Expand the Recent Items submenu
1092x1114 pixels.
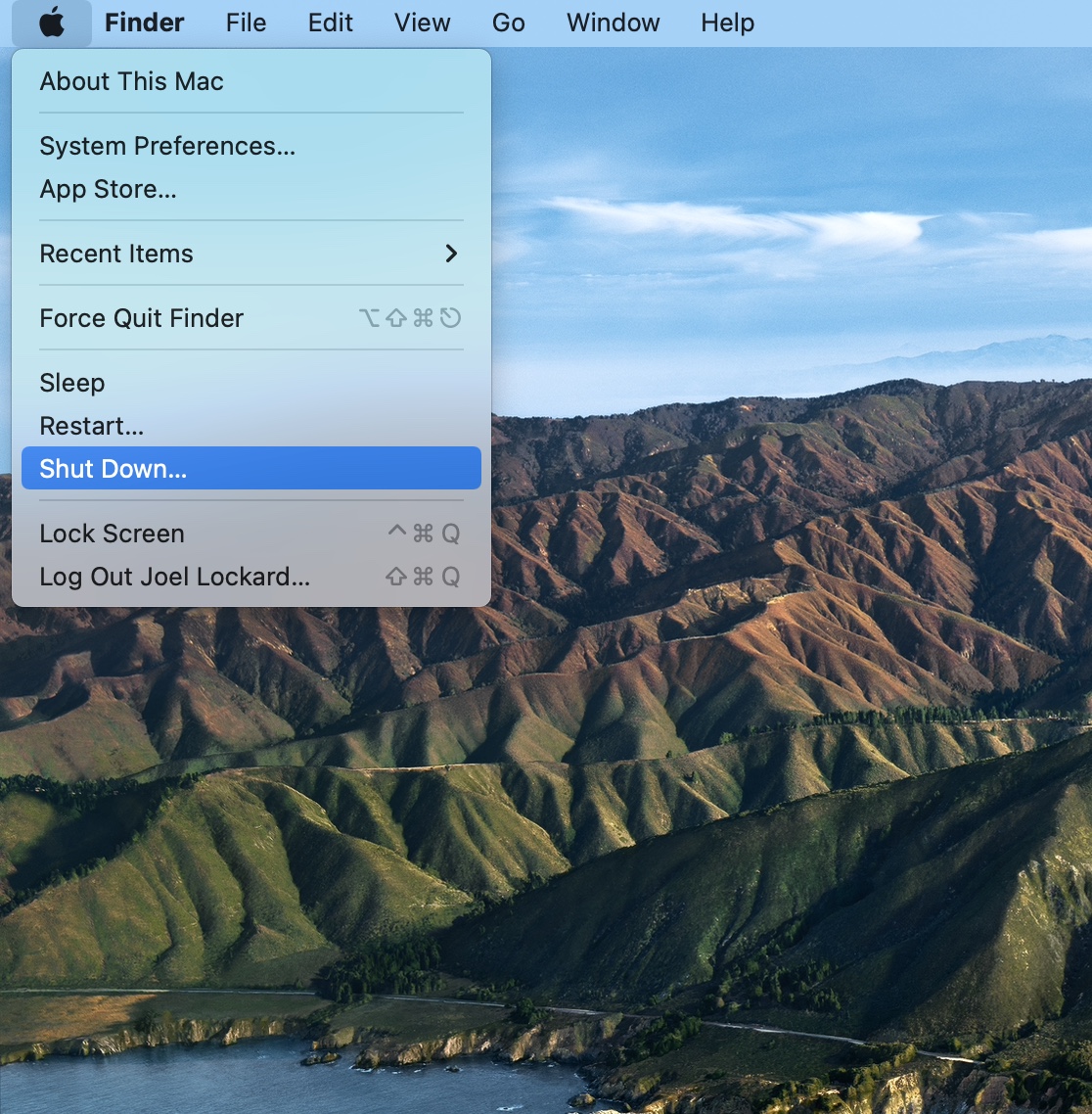251,254
